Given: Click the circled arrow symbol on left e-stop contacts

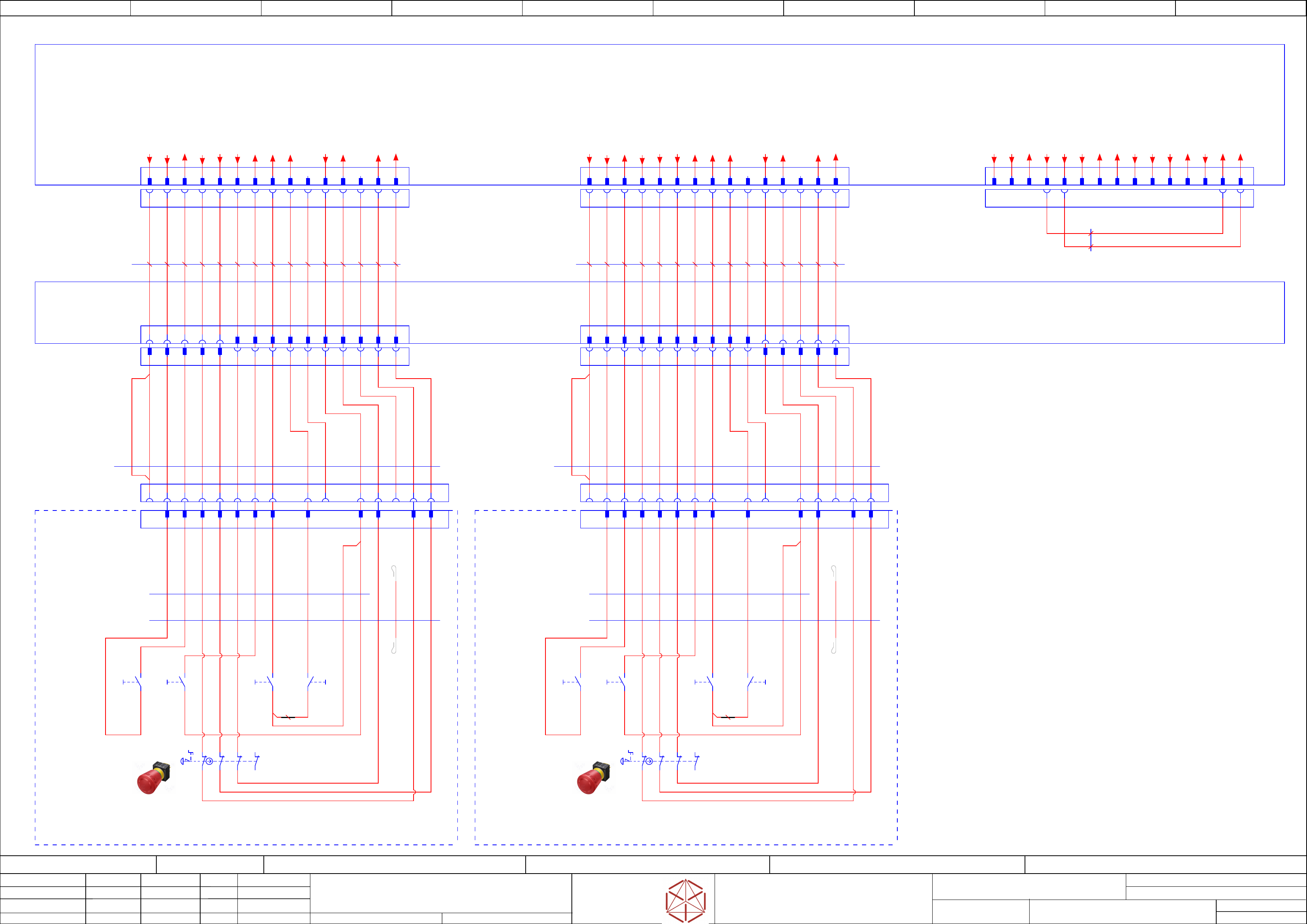Looking at the screenshot, I should click(x=209, y=761).
